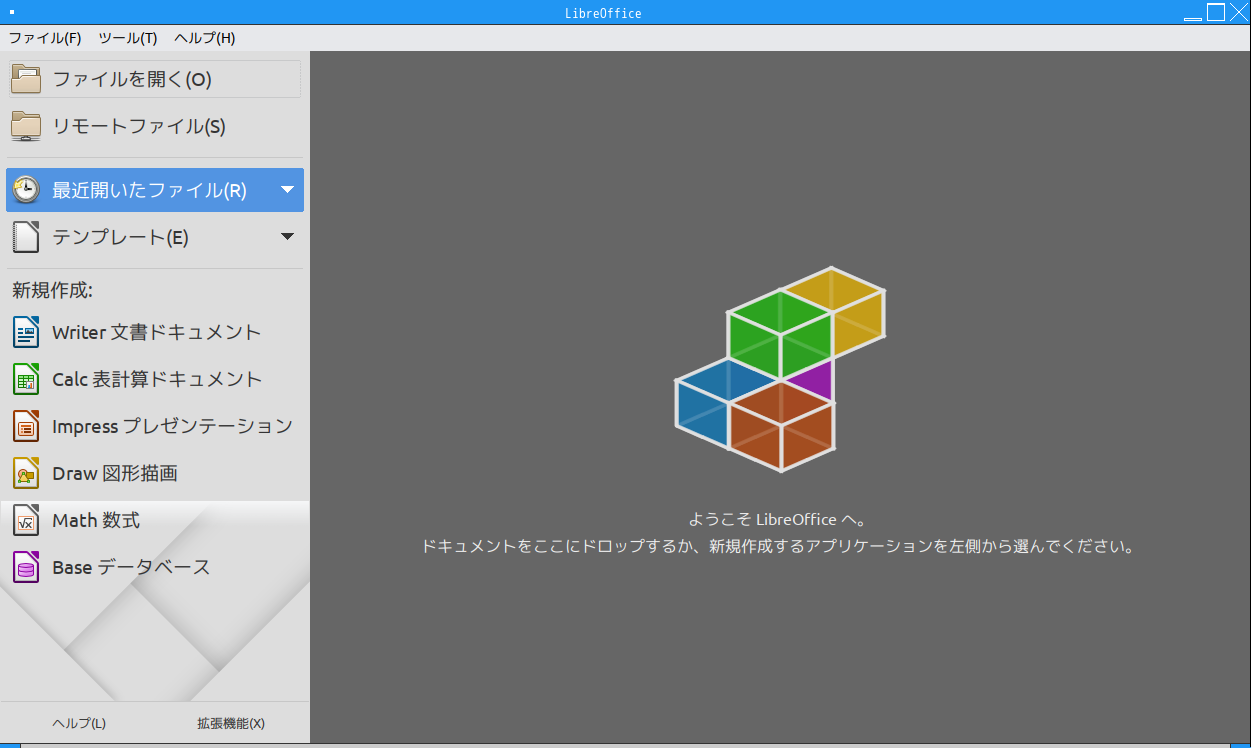Viewport: 1251px width, 748px height.
Task: Click the Calc spreadsheet icon
Action: click(26, 379)
